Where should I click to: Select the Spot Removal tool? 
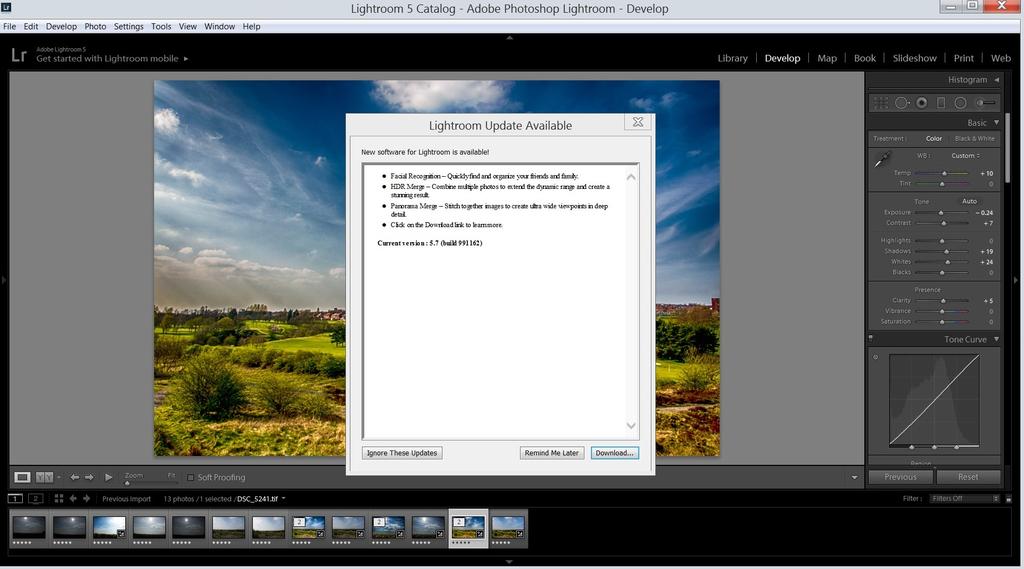tap(902, 103)
